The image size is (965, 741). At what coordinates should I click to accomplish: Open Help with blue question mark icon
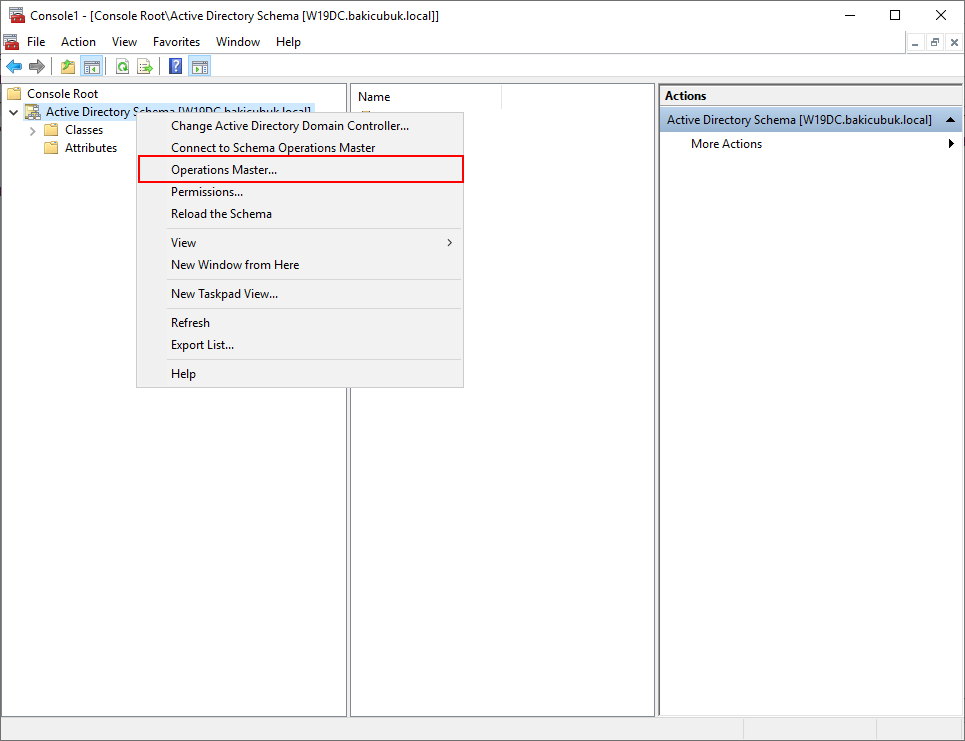(175, 66)
